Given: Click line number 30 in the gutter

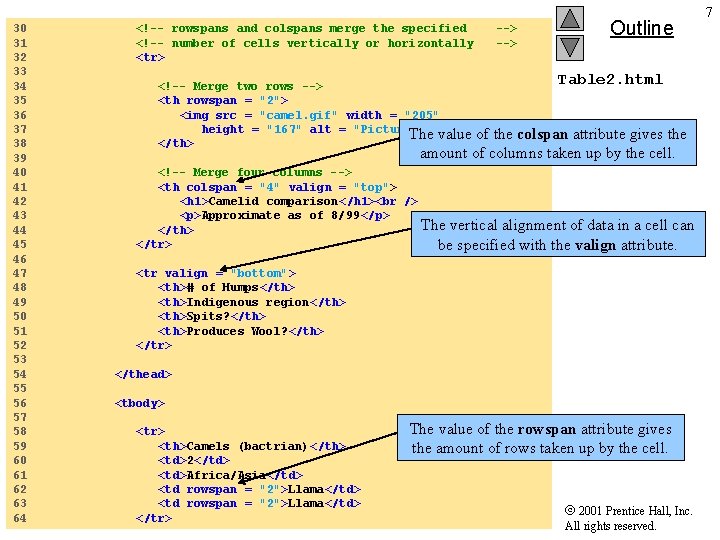Looking at the screenshot, I should [20, 28].
